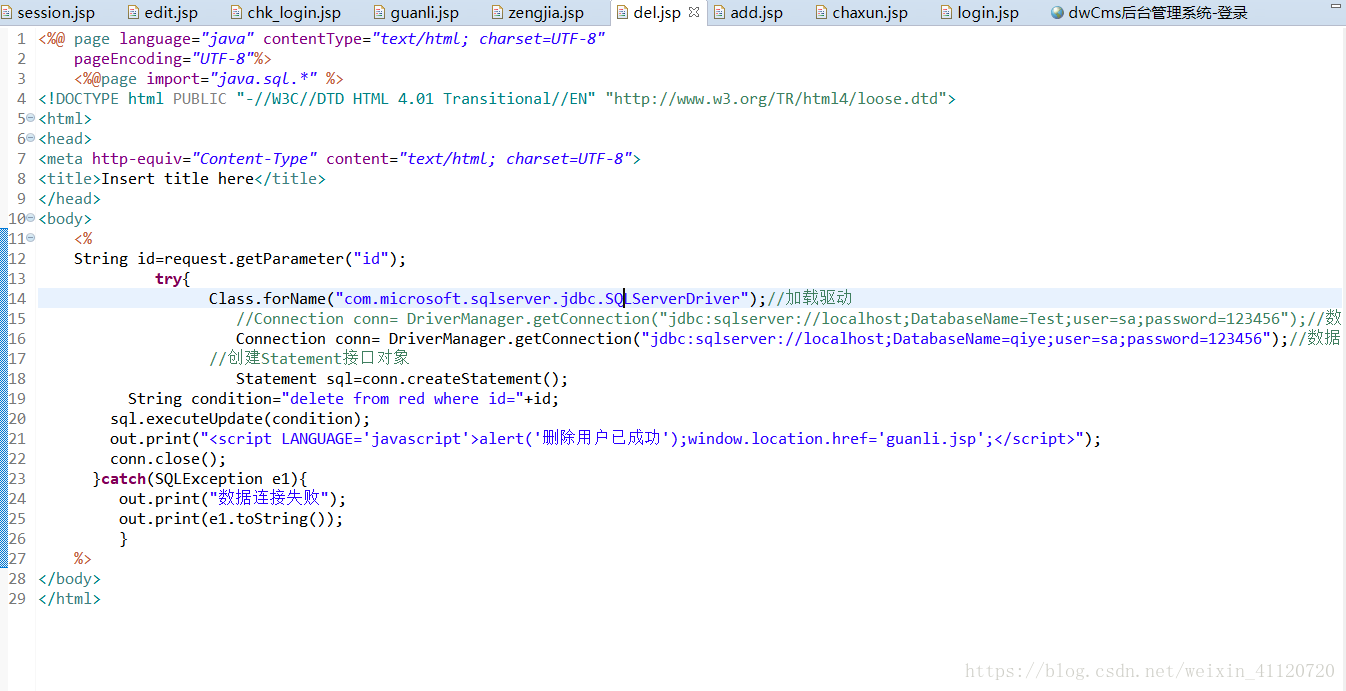This screenshot has height=691, width=1346.
Task: Click the '数据连接失败' print statement
Action: tap(232, 499)
